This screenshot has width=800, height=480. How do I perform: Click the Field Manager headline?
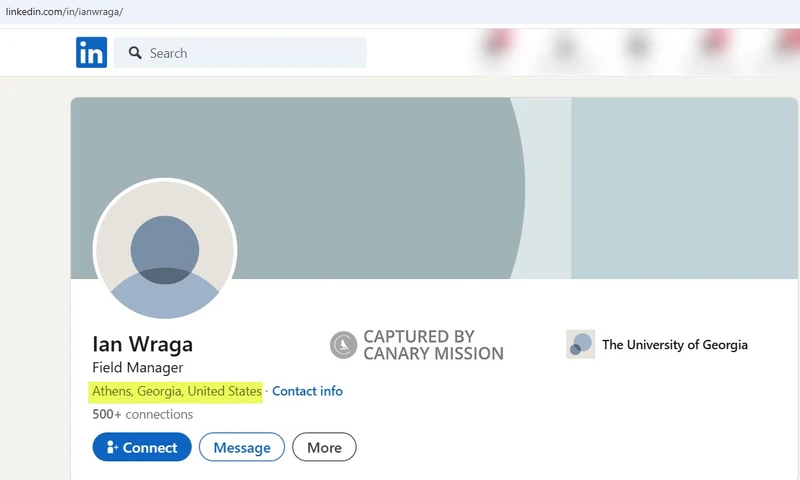(x=138, y=368)
